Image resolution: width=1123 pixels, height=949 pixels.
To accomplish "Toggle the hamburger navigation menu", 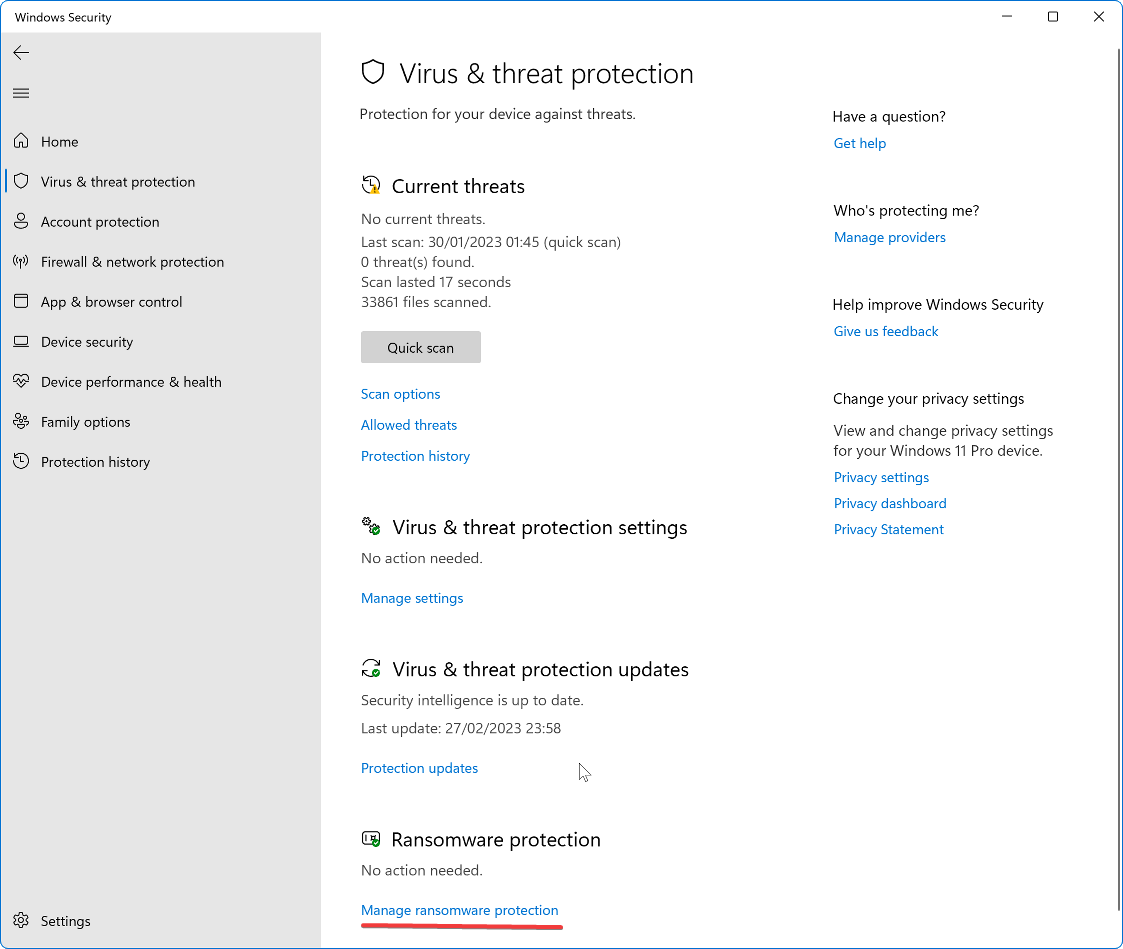I will [x=21, y=93].
